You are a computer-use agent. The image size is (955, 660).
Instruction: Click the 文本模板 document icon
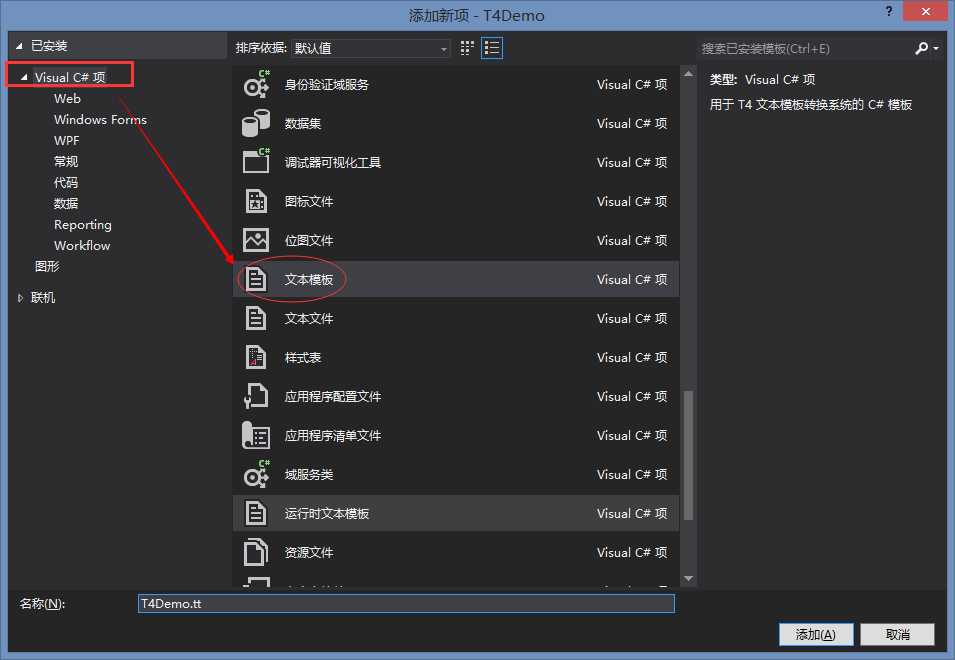[x=256, y=279]
